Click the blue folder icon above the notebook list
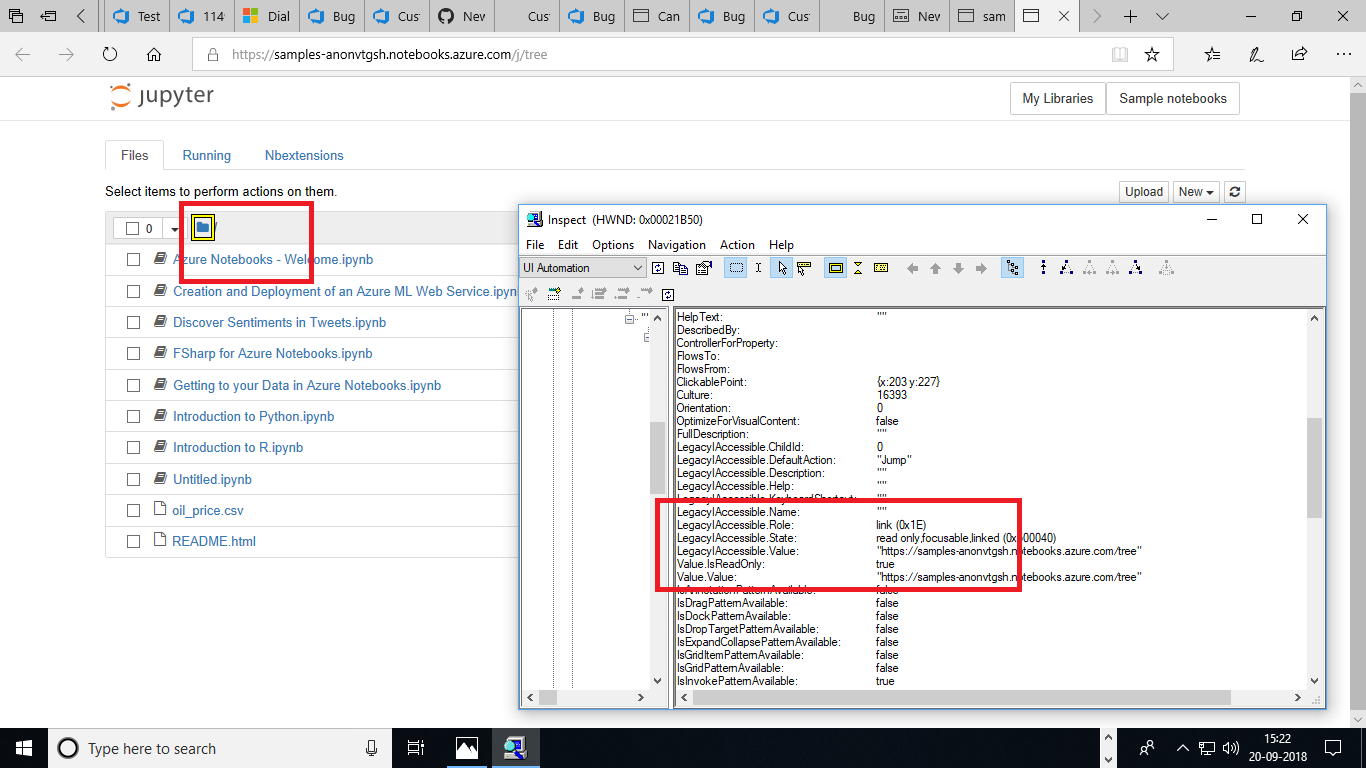 coord(203,227)
